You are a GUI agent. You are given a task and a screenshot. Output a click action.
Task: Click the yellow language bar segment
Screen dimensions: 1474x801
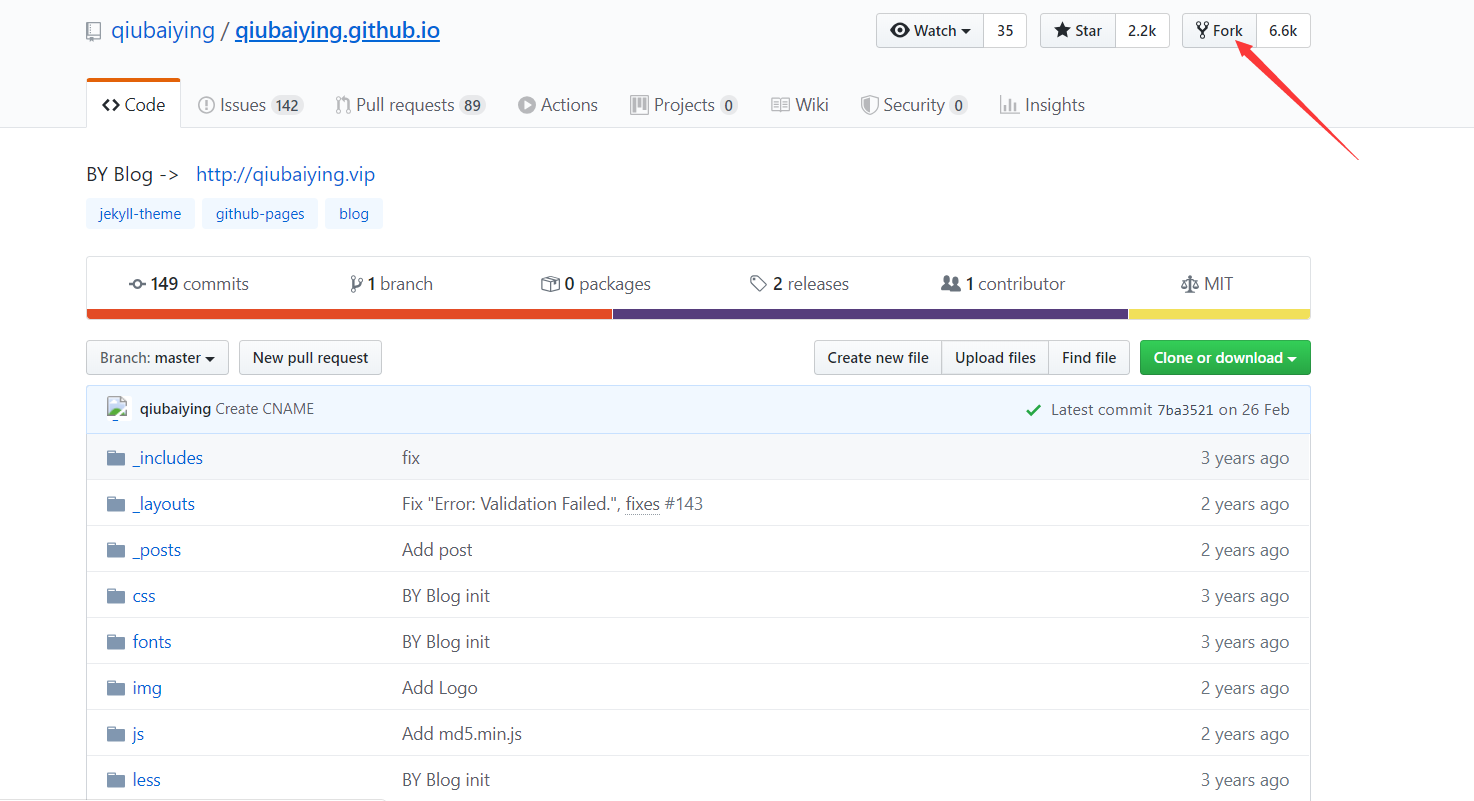coord(1220,314)
